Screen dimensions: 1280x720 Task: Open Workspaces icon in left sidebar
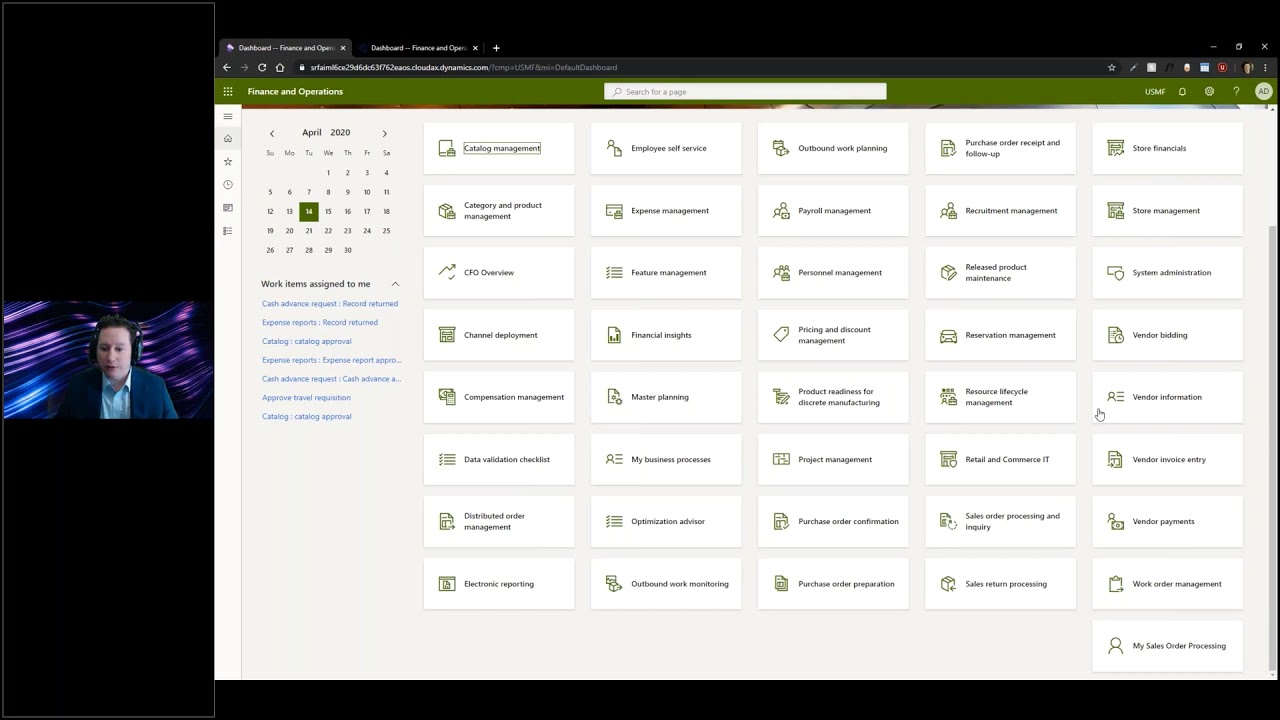(x=228, y=207)
